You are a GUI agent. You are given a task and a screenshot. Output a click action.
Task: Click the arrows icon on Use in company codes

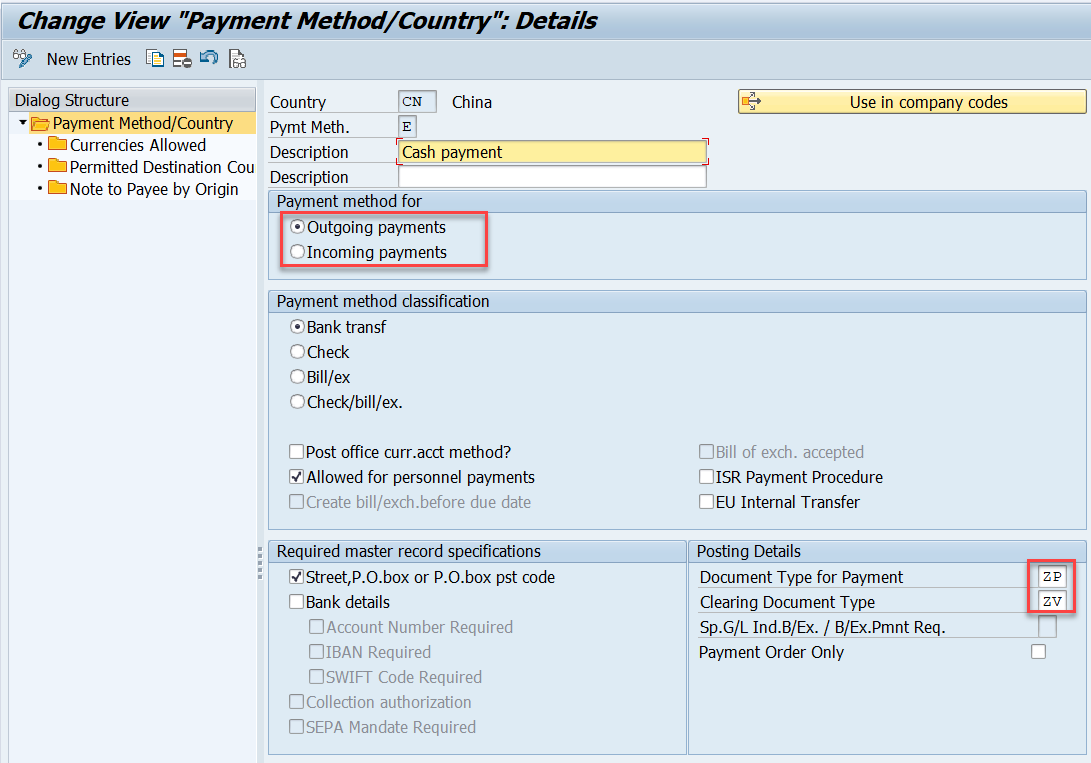coord(751,101)
